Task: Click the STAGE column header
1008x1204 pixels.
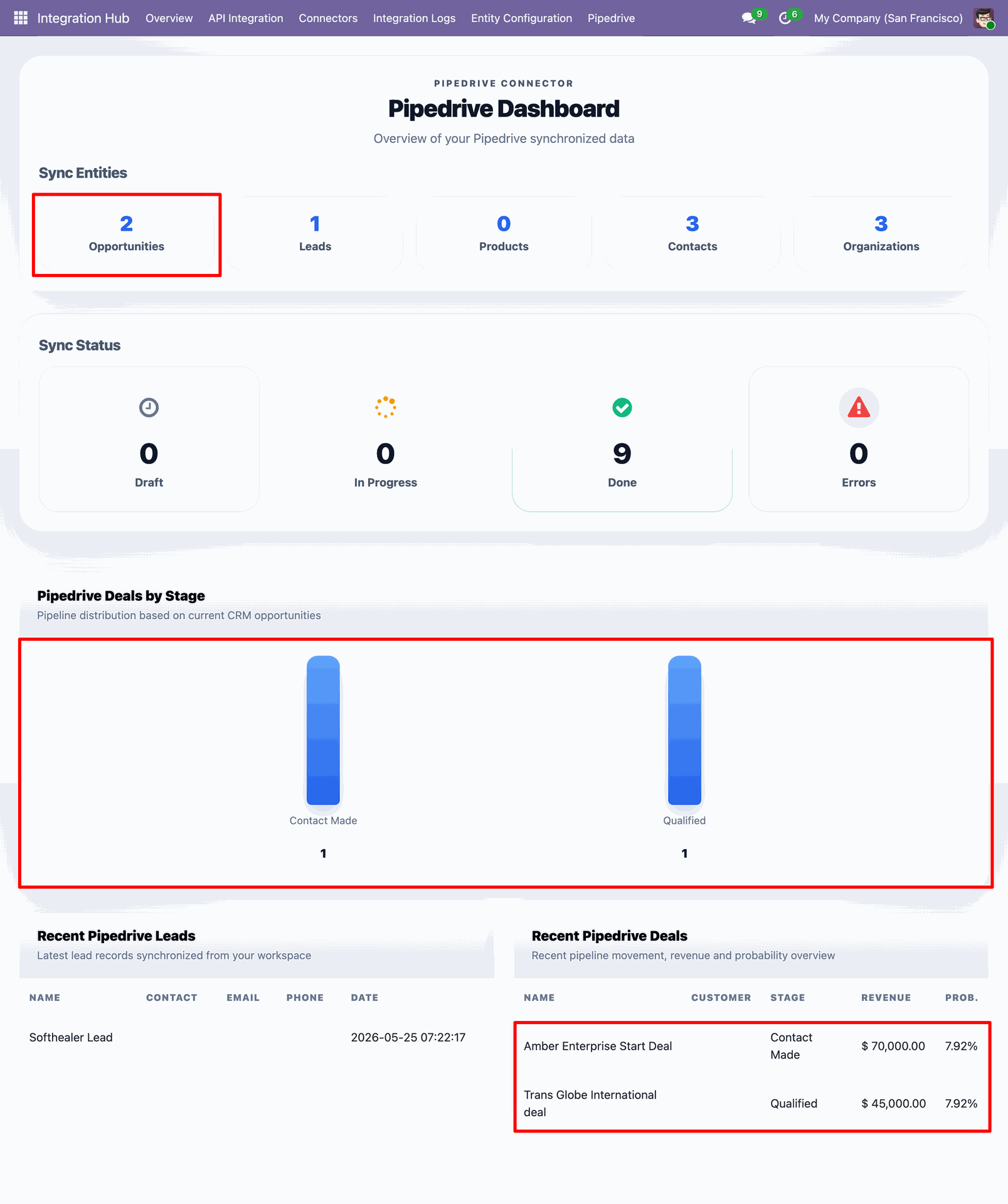Action: tap(787, 998)
